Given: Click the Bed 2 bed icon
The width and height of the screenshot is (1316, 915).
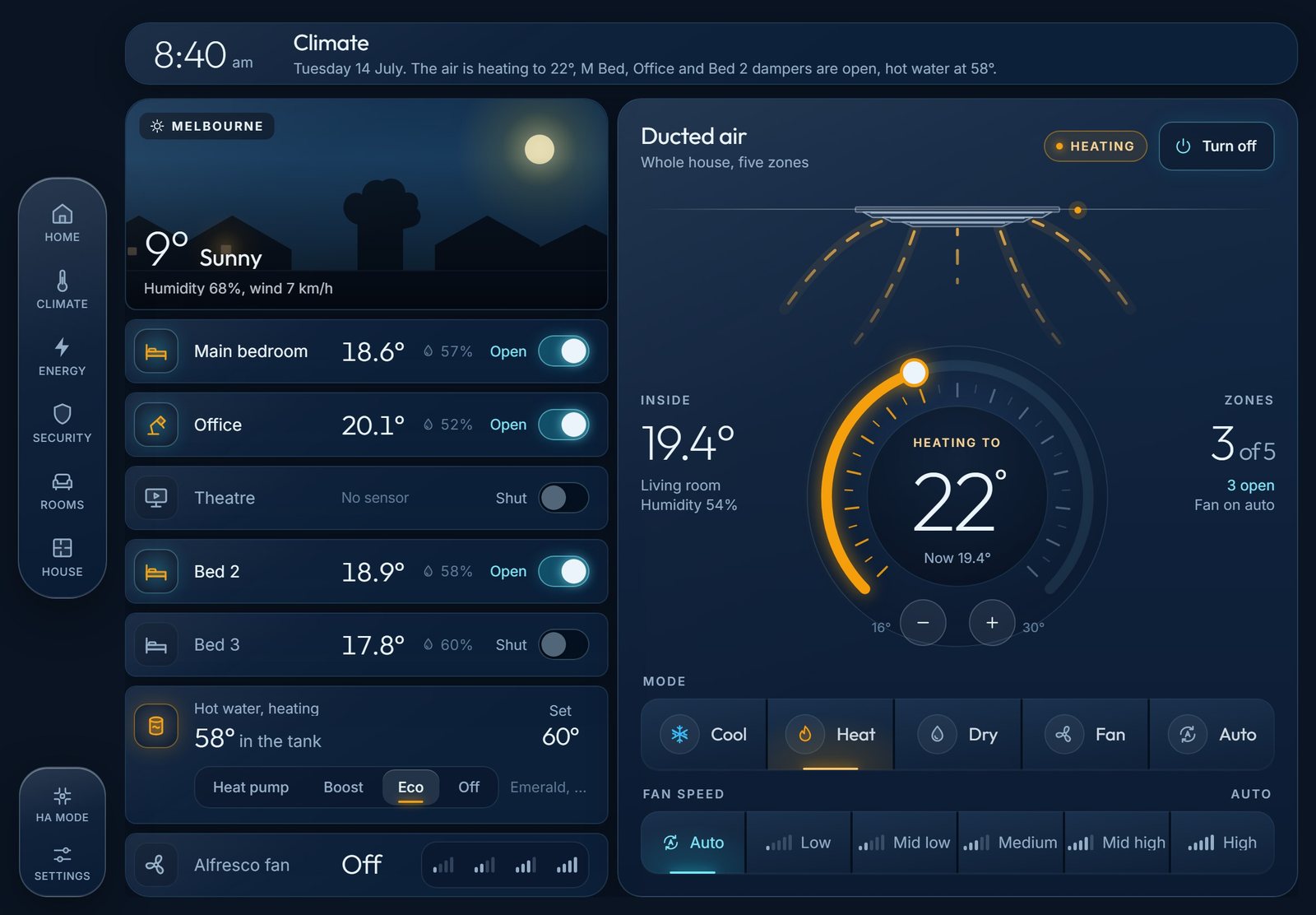Looking at the screenshot, I should pos(156,571).
